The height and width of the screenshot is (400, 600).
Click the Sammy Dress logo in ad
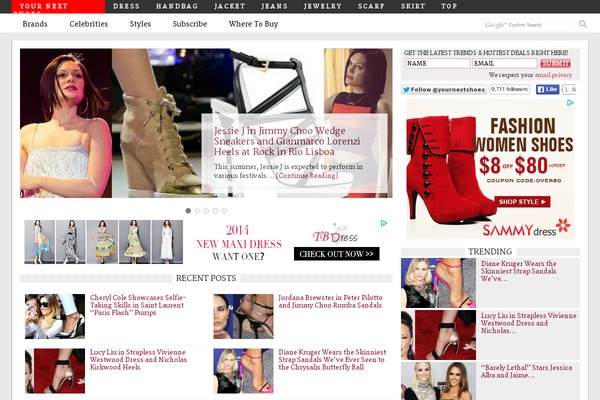tap(526, 228)
